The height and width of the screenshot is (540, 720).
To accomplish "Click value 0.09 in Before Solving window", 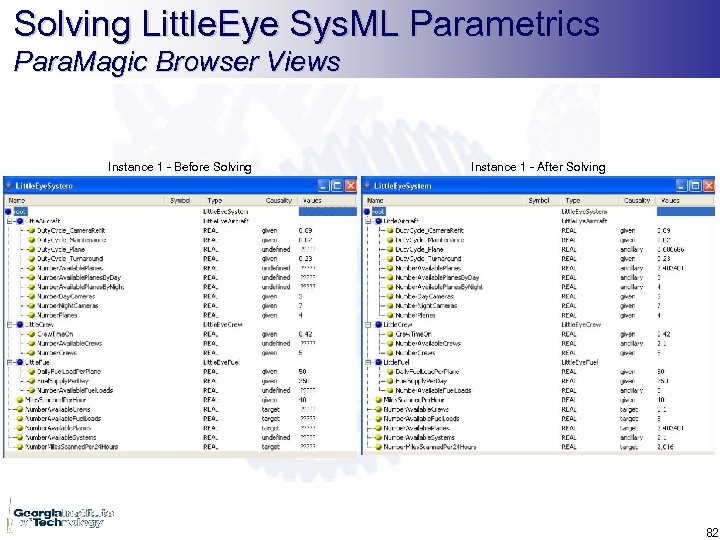I will 305,231.
